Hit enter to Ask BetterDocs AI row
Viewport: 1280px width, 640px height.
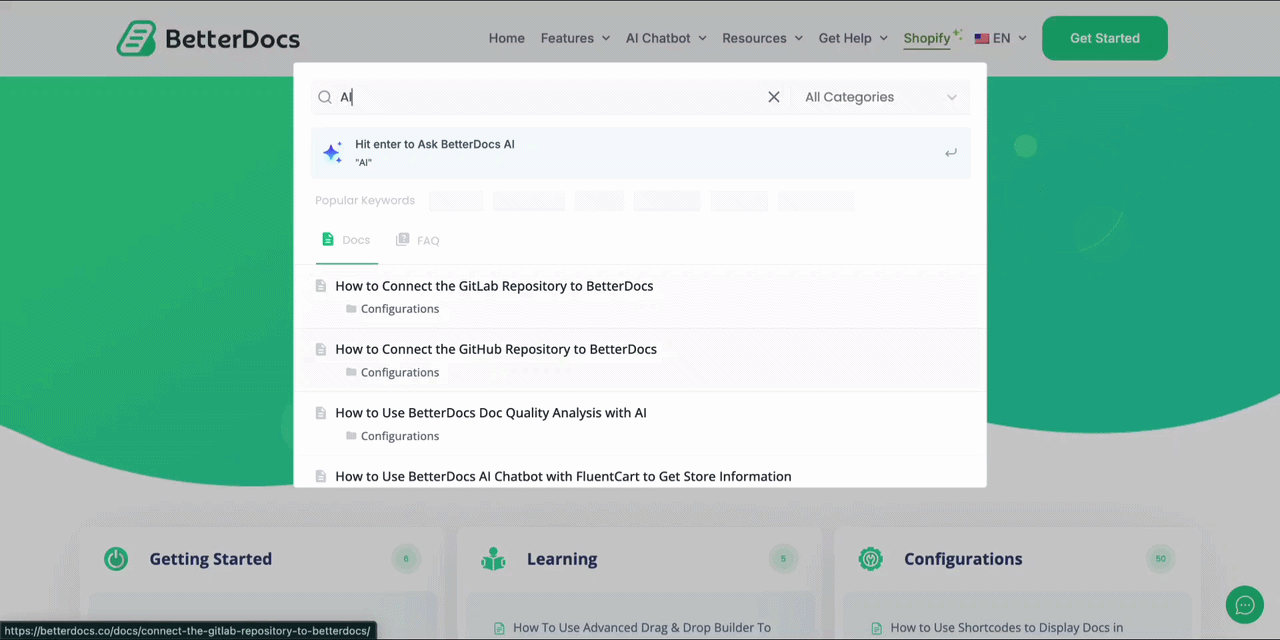[640, 153]
